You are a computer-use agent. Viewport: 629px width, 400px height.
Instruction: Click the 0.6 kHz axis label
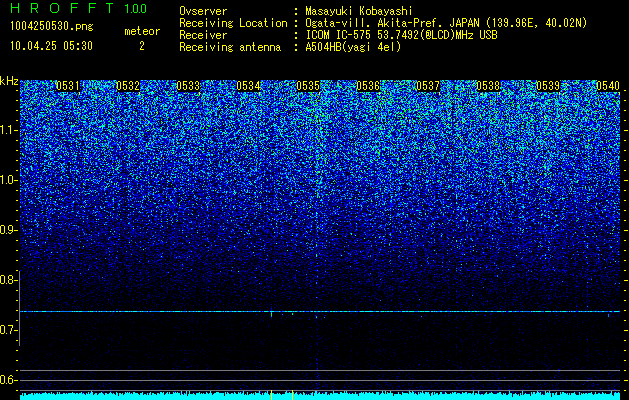click(x=8, y=380)
